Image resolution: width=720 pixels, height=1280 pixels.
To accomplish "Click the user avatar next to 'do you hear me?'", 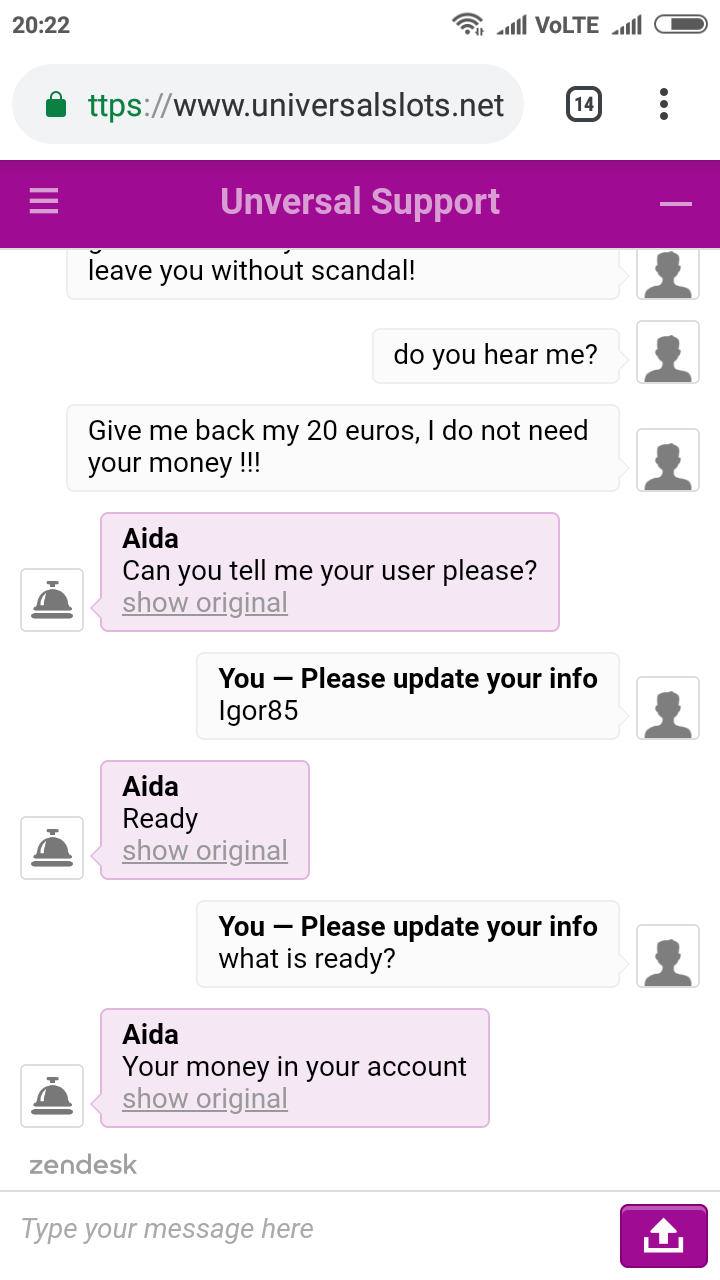I will click(x=668, y=352).
